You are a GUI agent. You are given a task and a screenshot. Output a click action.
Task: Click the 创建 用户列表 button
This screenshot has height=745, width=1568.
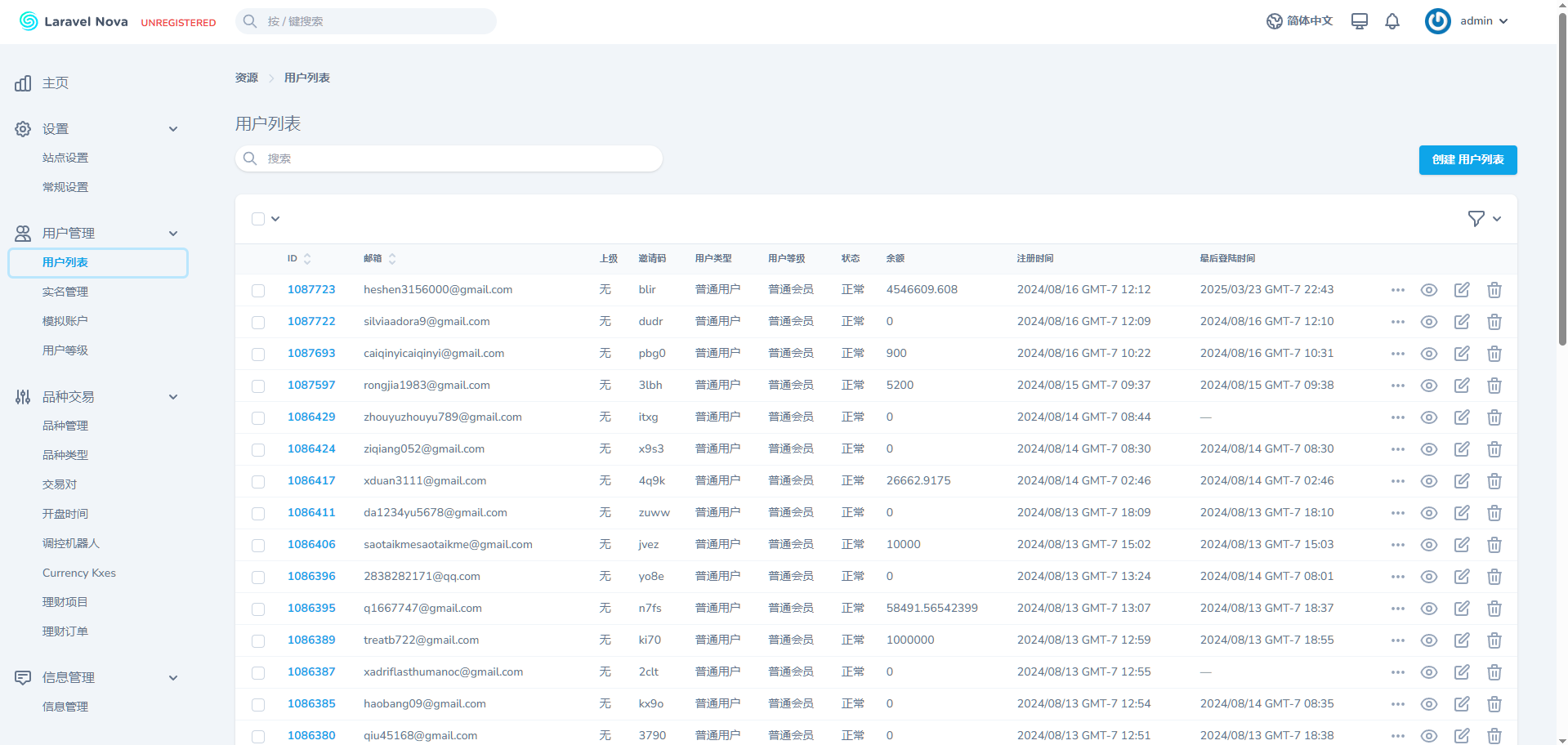point(1467,160)
